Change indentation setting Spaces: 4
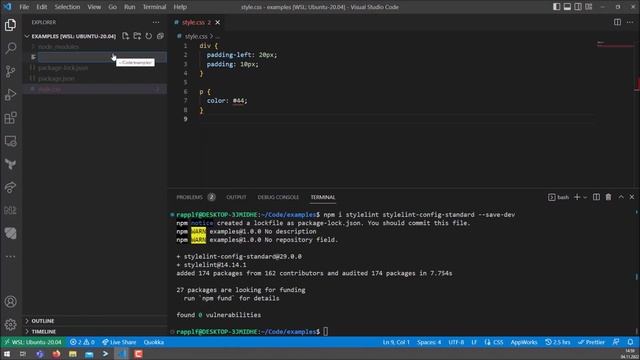The height and width of the screenshot is (360, 640). pos(429,342)
